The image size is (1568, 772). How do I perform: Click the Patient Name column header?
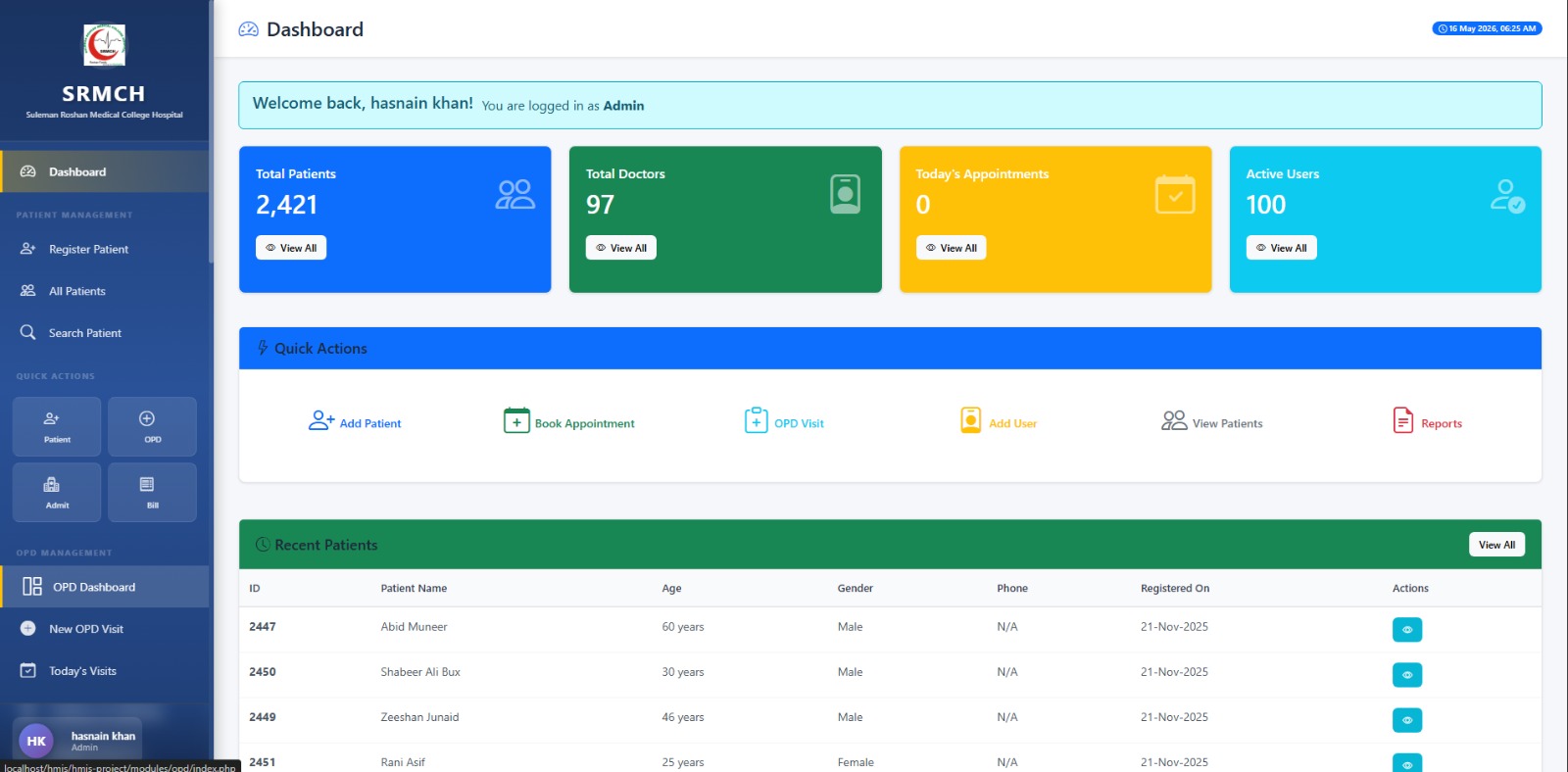414,589
